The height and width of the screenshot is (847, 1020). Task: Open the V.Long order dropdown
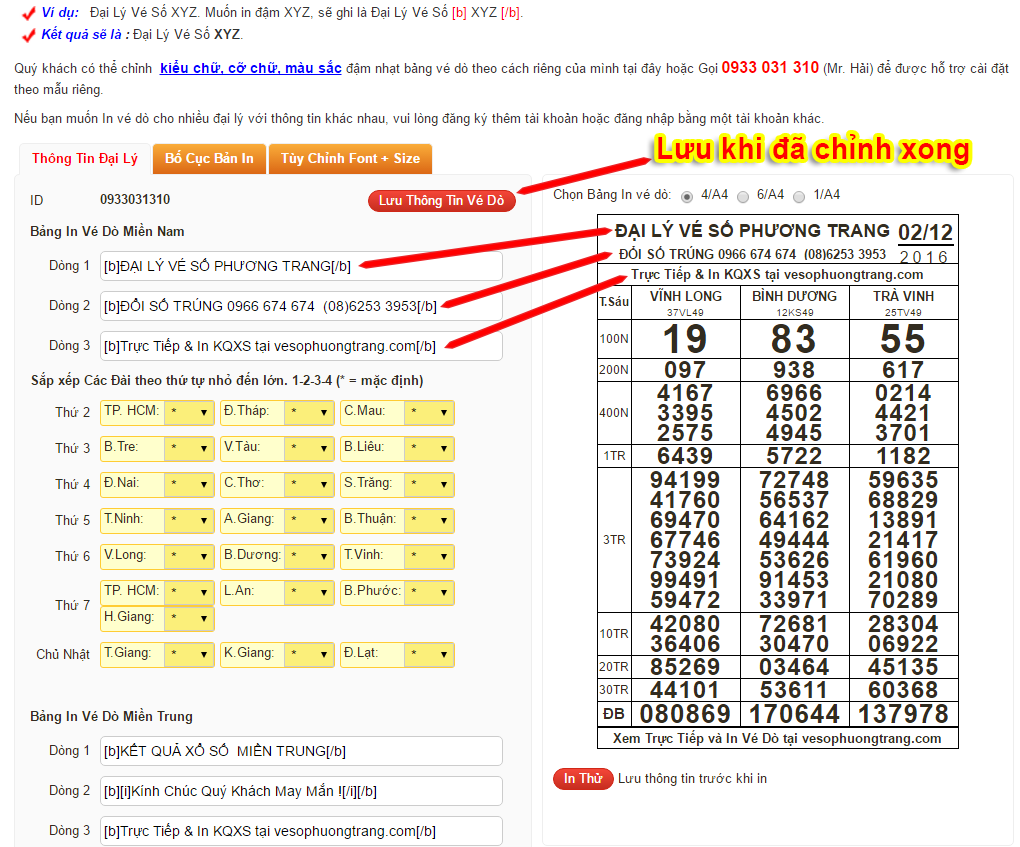[188, 557]
